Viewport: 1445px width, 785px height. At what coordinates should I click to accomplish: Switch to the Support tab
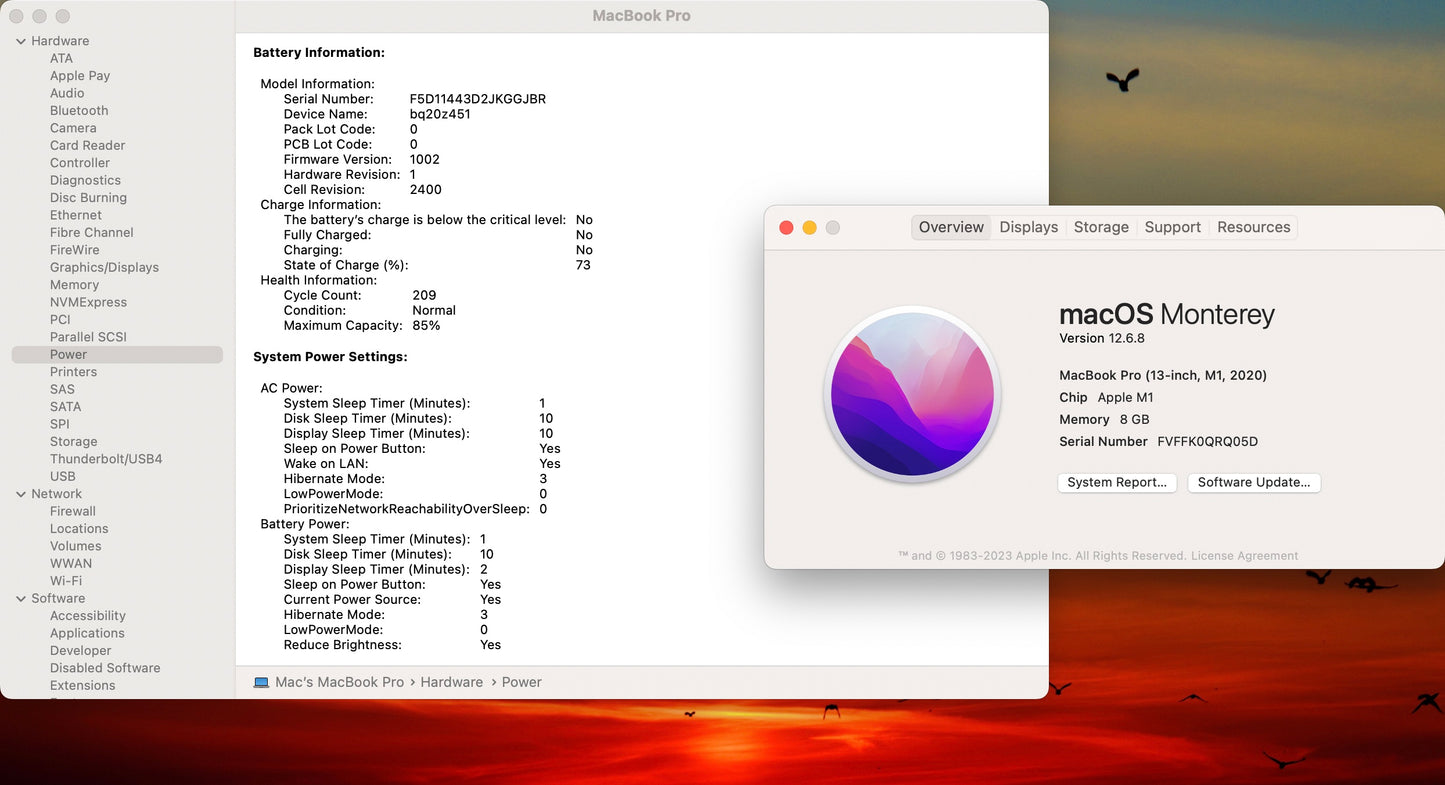[1172, 227]
